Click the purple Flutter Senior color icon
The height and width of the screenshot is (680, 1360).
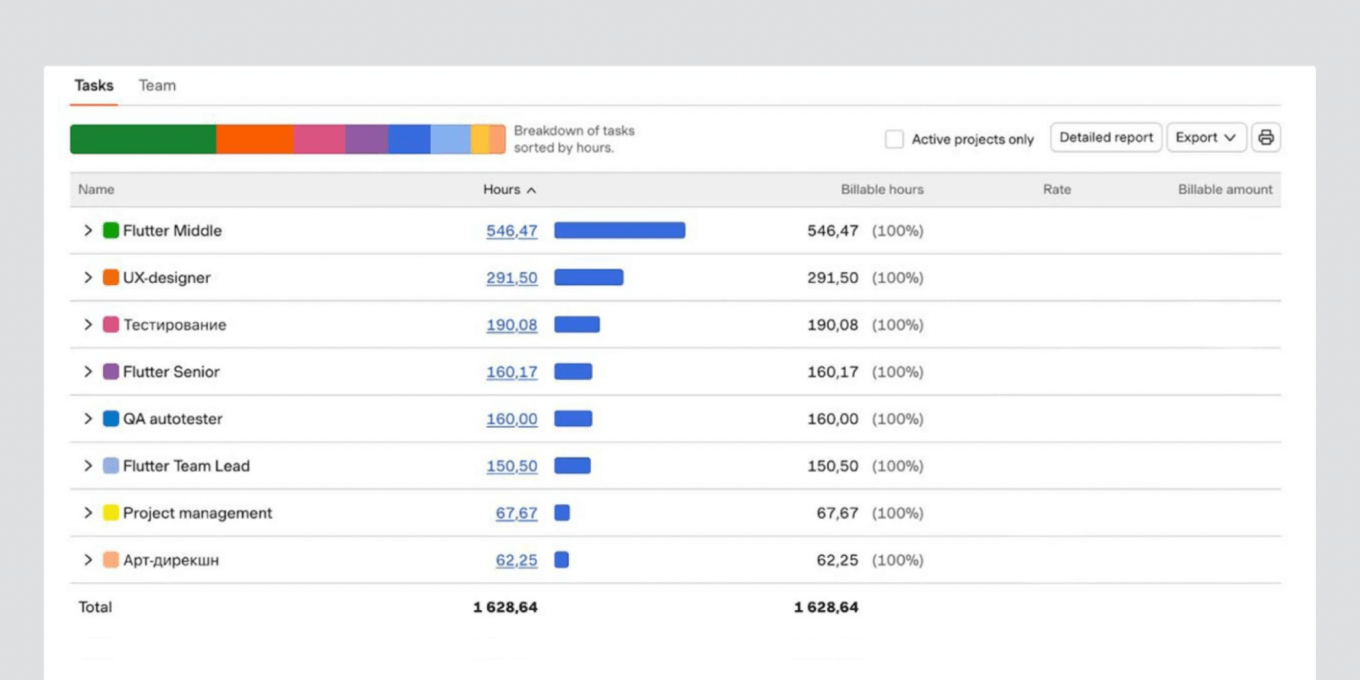pyautogui.click(x=111, y=372)
